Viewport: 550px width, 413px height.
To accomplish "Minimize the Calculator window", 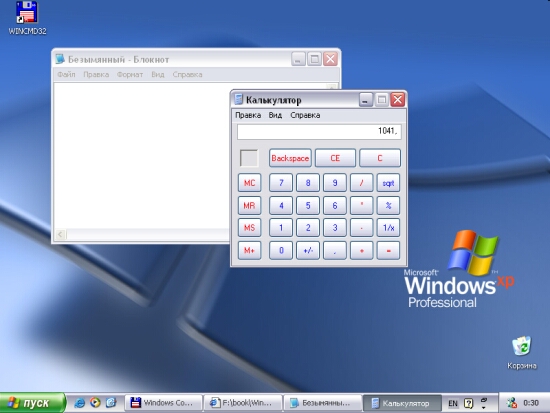I will click(365, 100).
